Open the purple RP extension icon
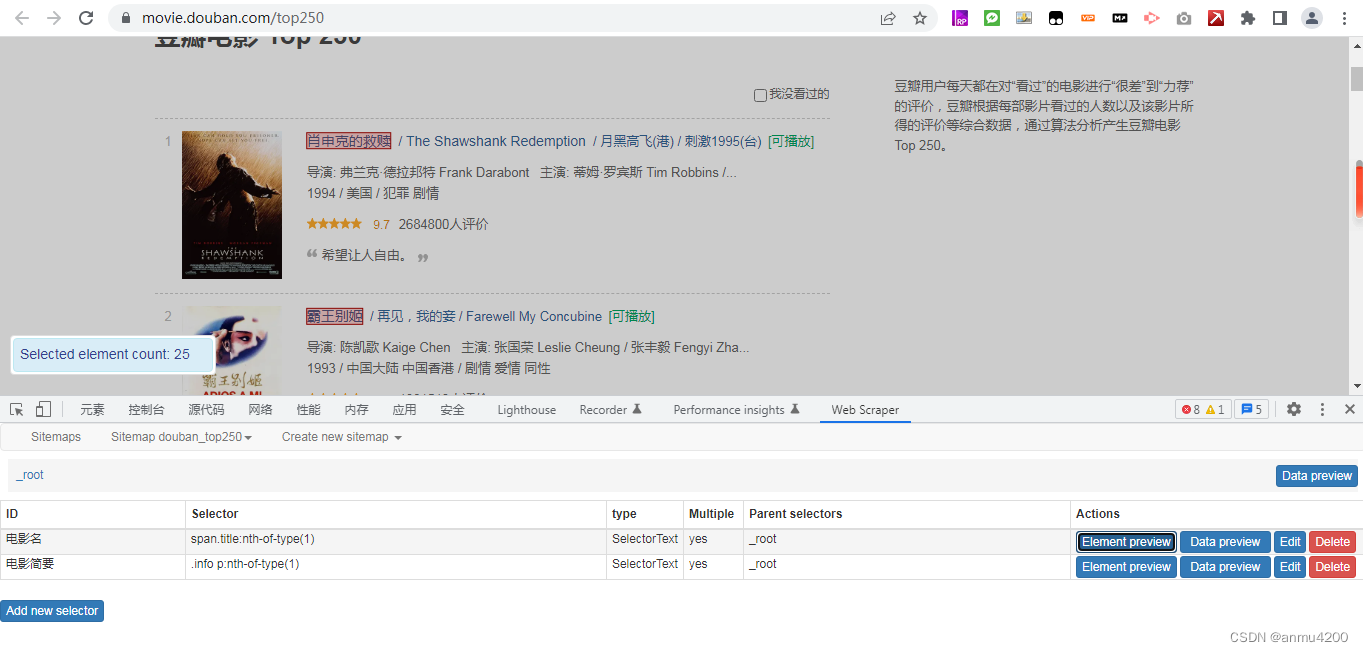Image resolution: width=1363 pixels, height=652 pixels. 960,18
